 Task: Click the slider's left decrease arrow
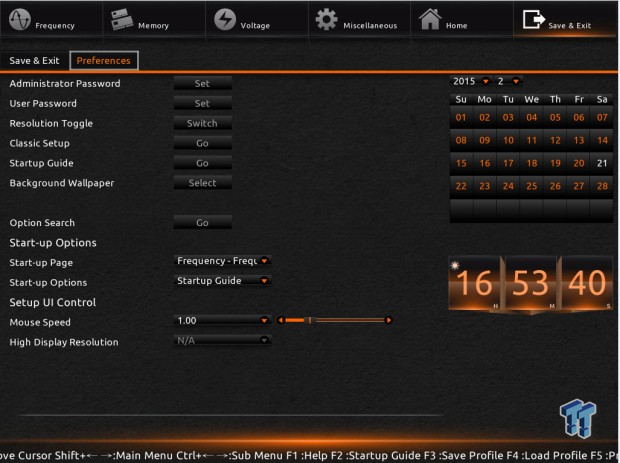click(x=280, y=320)
